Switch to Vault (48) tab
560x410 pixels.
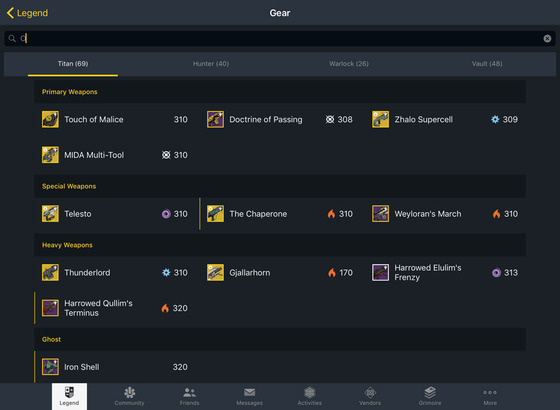(x=487, y=64)
